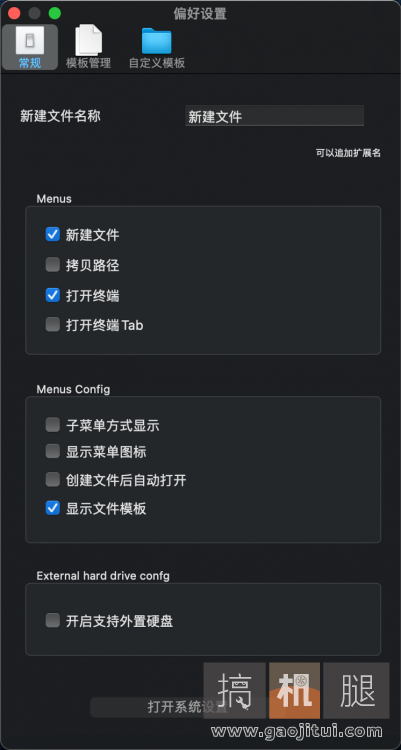Enable the 打开终端 Tab checkbox
This screenshot has width=401, height=750.
tap(53, 325)
